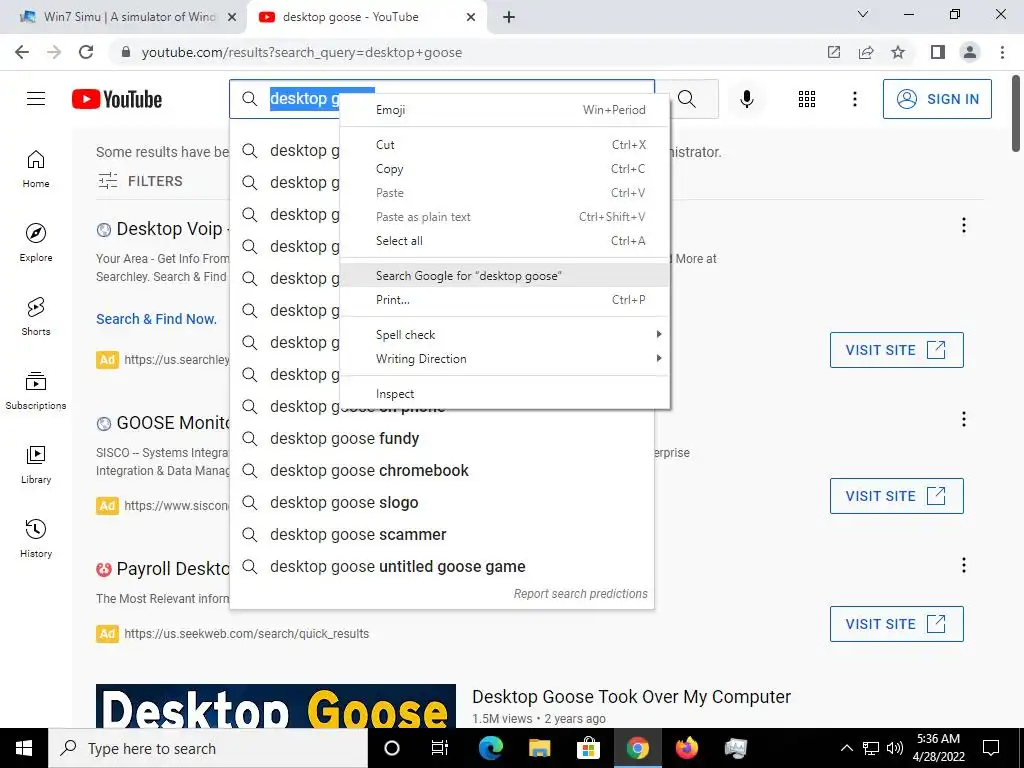This screenshot has height=768, width=1024.
Task: Open the YouTube apps grid icon
Action: pyautogui.click(x=807, y=99)
